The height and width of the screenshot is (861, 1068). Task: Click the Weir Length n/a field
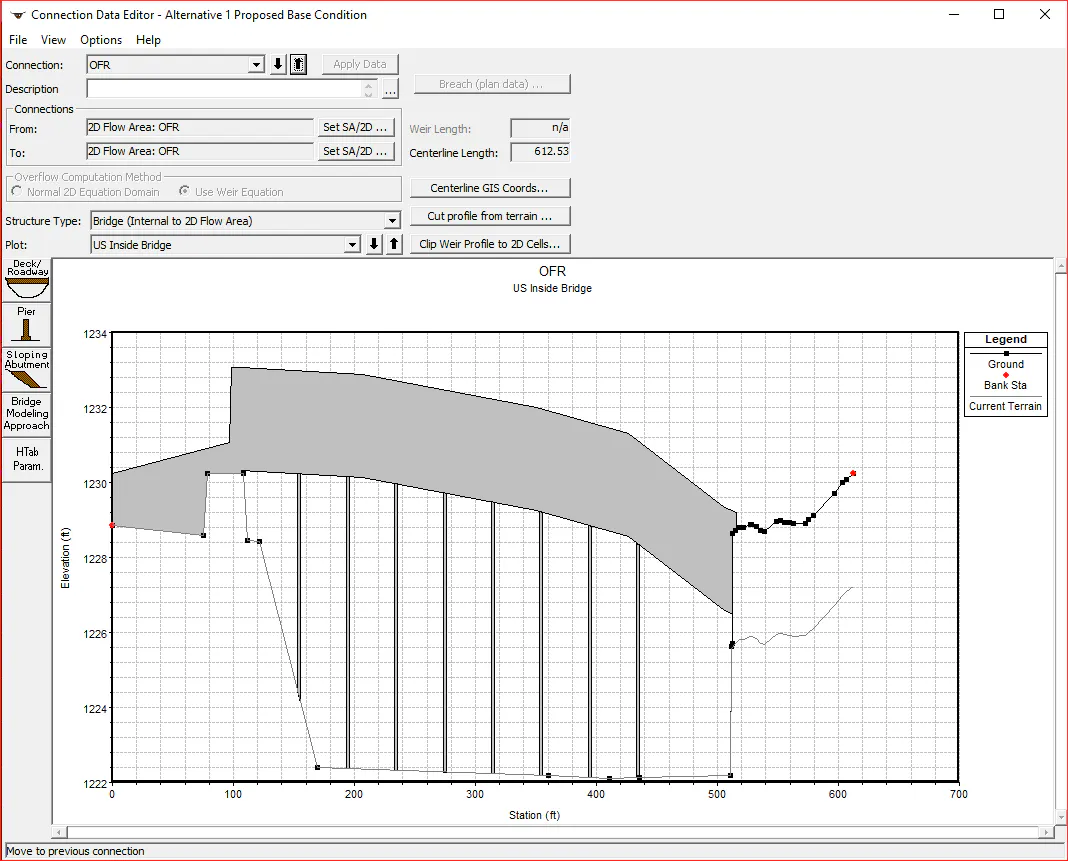[x=540, y=127]
